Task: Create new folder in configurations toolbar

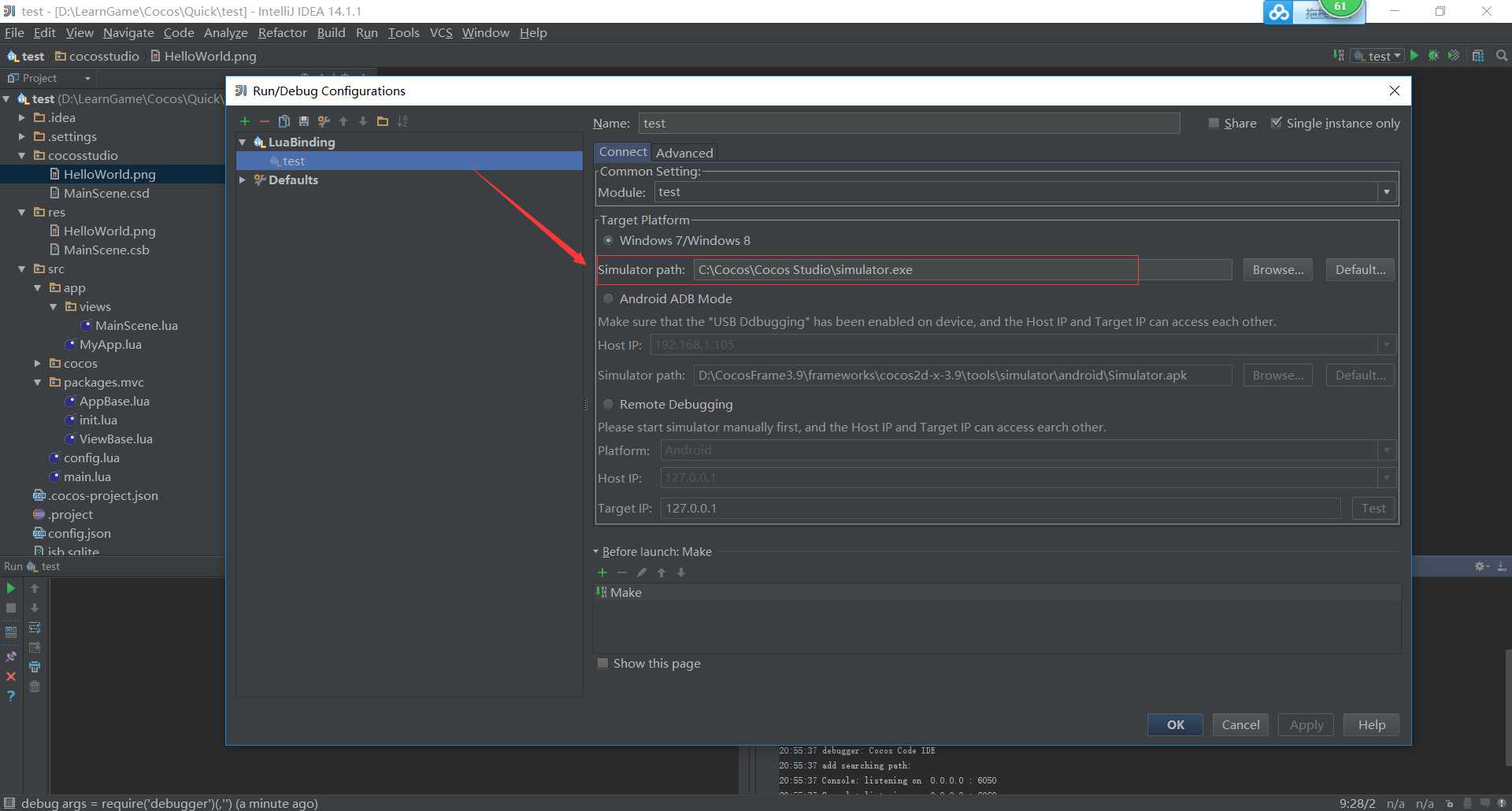Action: 383,121
